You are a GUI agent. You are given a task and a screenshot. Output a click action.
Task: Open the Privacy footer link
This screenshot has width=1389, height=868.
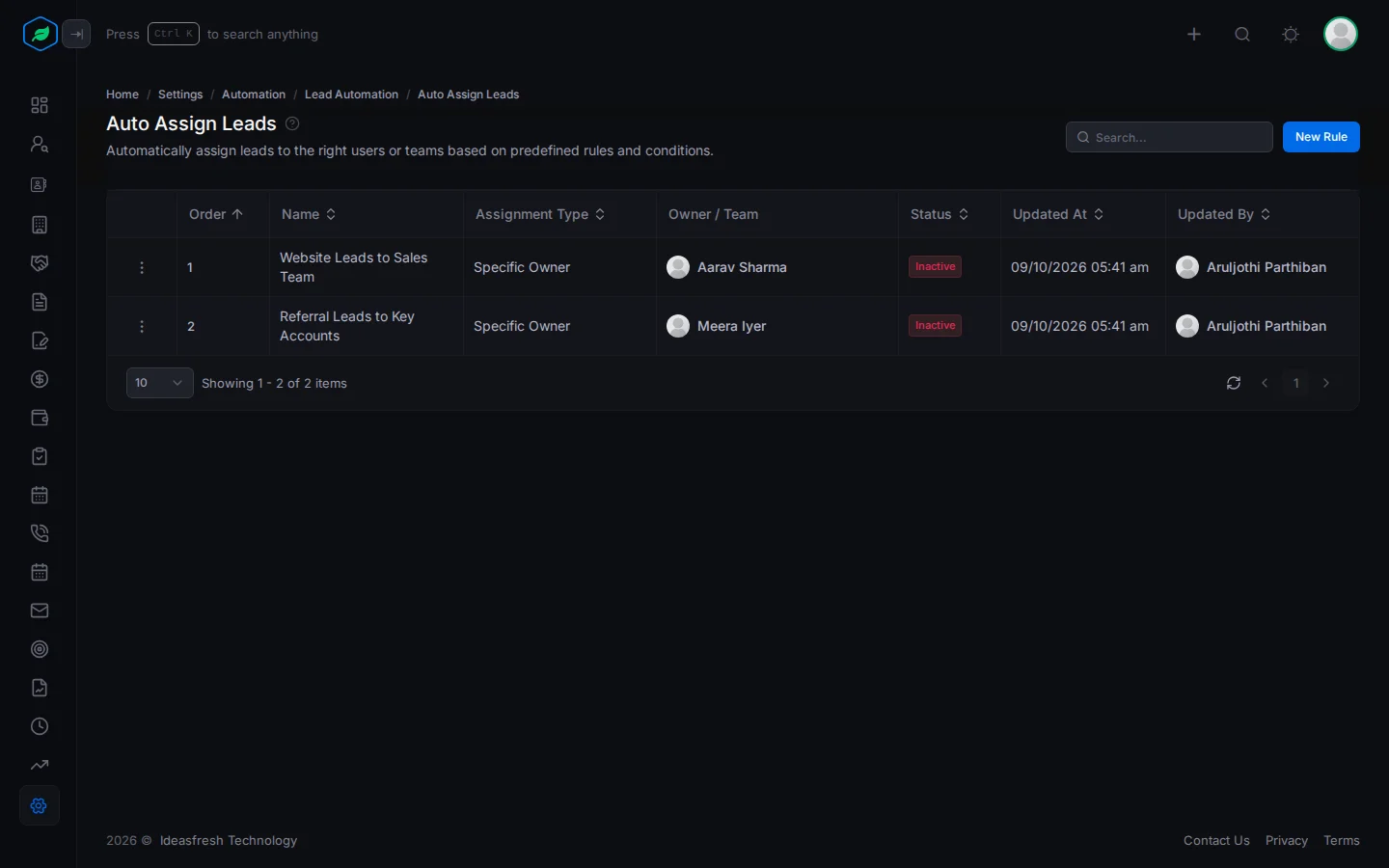coord(1287,840)
